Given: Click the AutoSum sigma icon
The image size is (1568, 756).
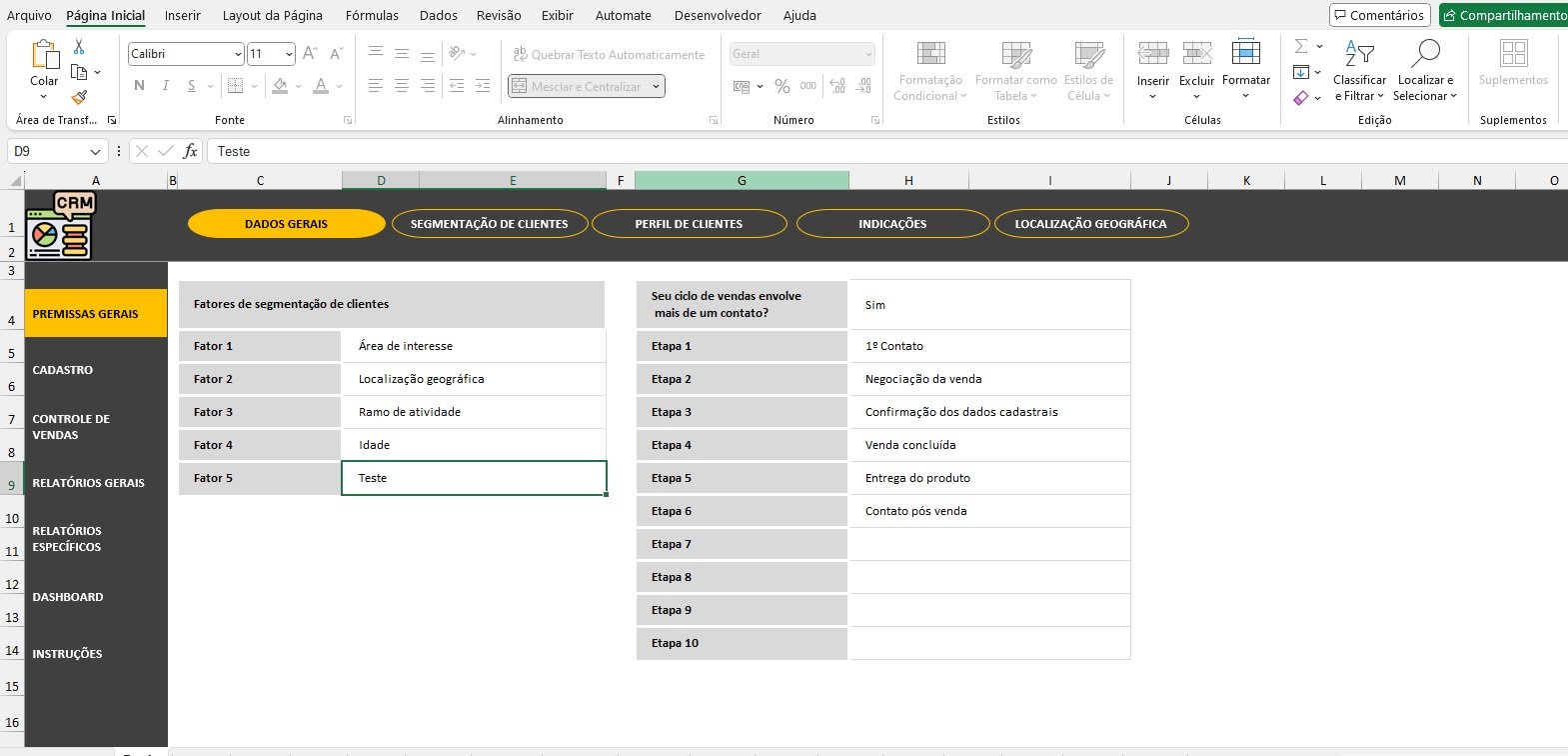Looking at the screenshot, I should point(1301,47).
